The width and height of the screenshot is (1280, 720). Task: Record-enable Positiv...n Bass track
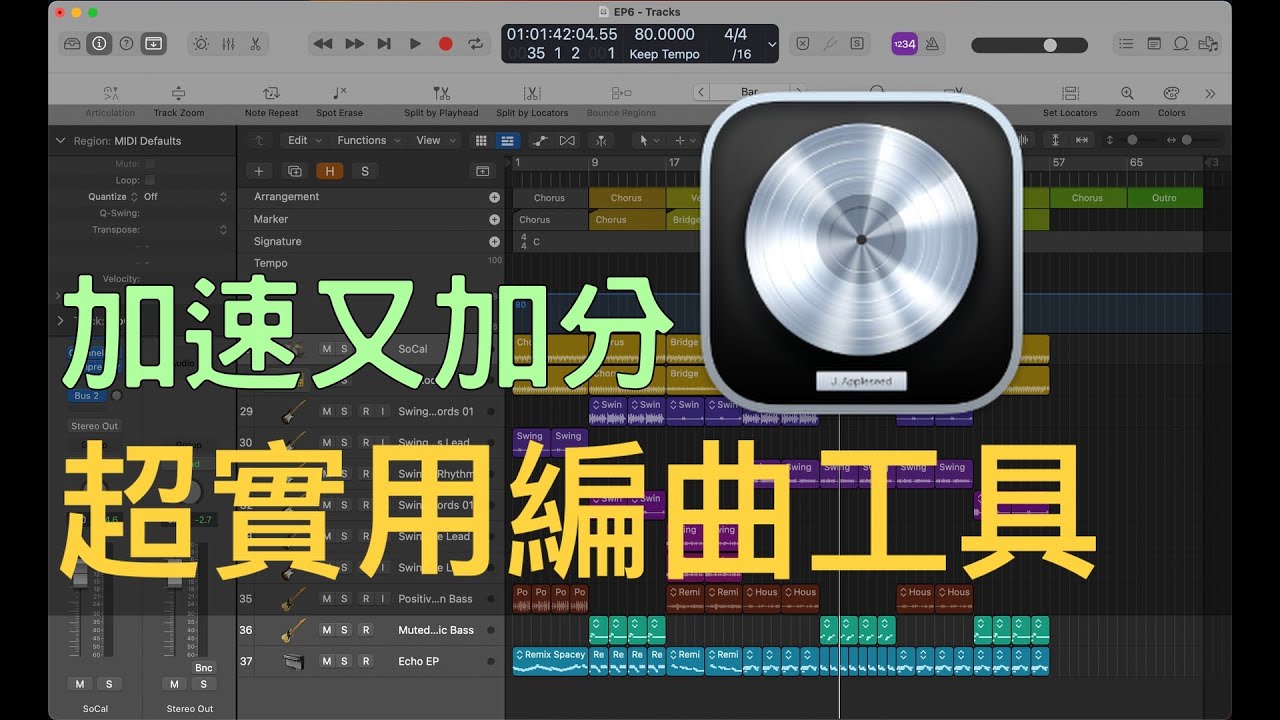click(366, 599)
